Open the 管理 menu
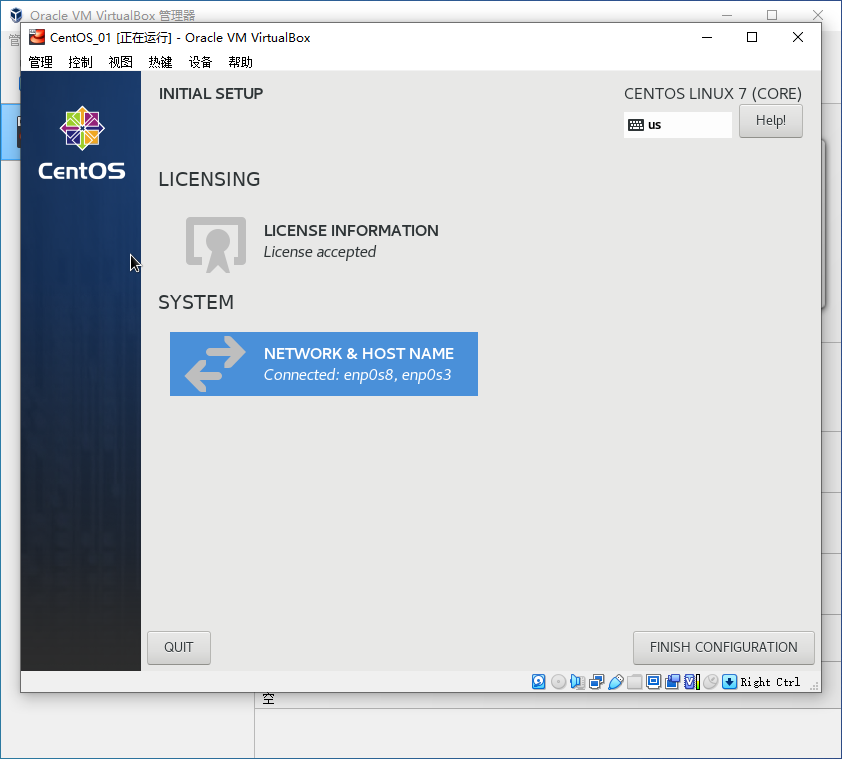Screen dimensions: 842x759 pos(40,62)
